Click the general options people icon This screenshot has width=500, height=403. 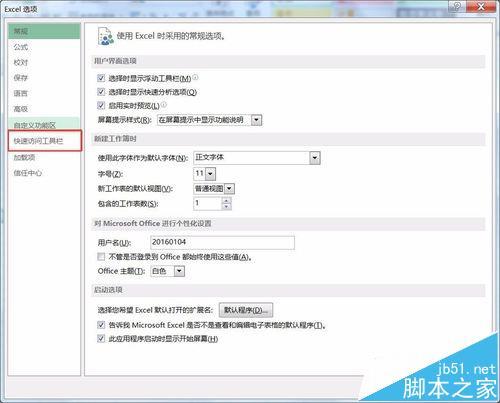[106, 36]
